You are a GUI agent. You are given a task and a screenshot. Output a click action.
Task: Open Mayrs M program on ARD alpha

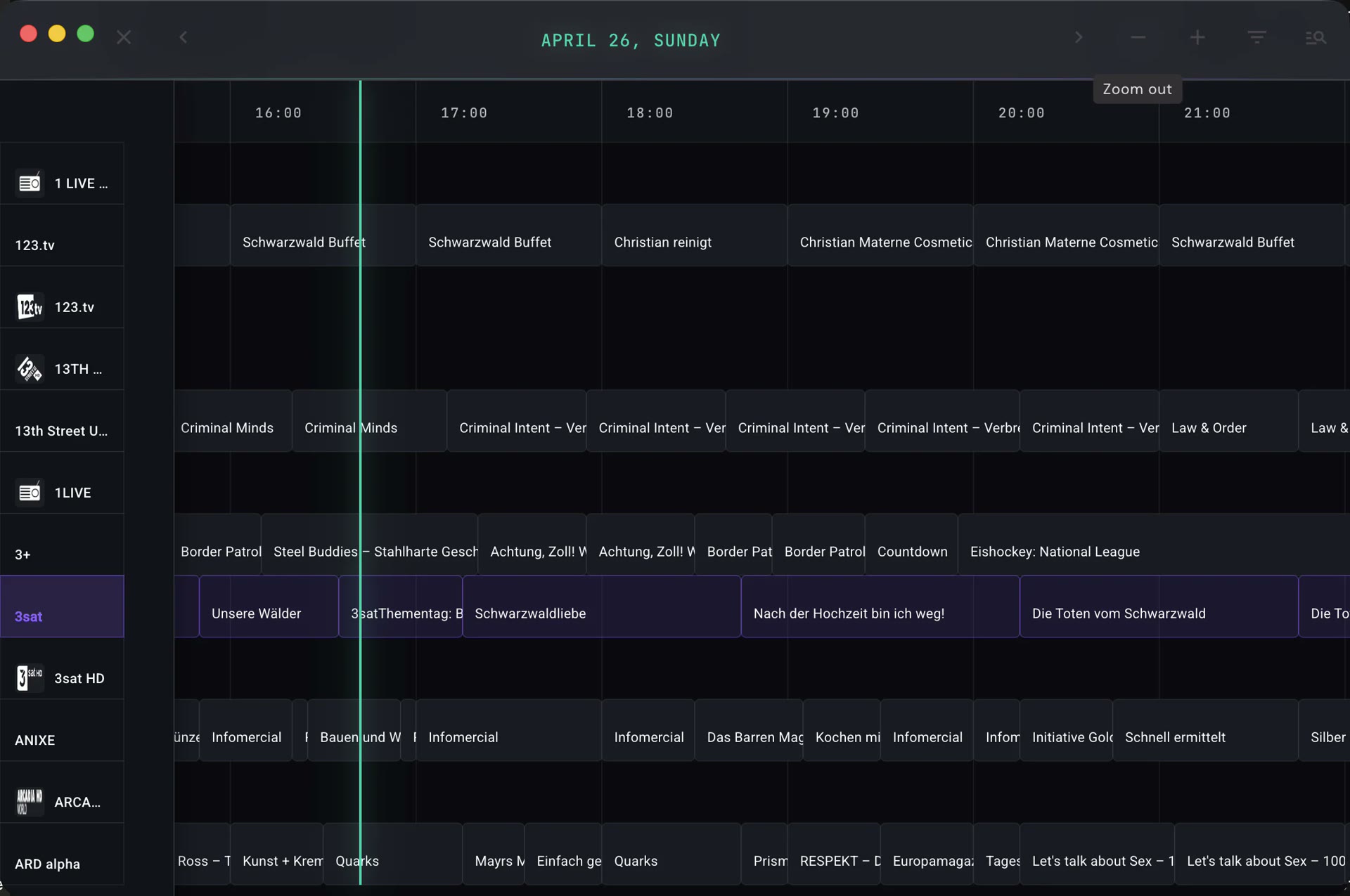coord(494,854)
